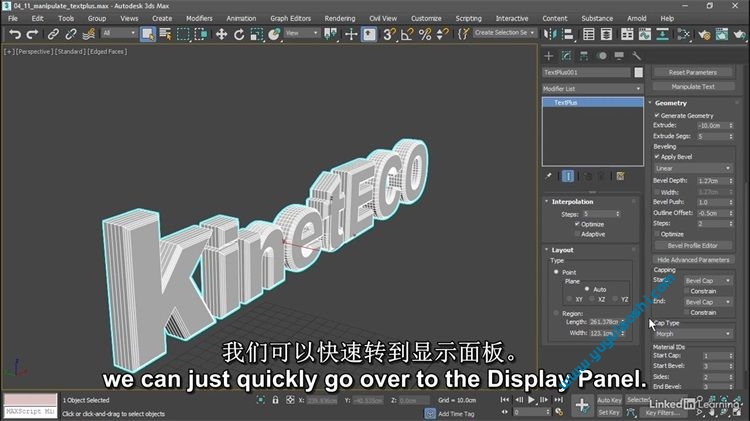Open the Modifiers menu
The image size is (750, 421).
click(199, 18)
